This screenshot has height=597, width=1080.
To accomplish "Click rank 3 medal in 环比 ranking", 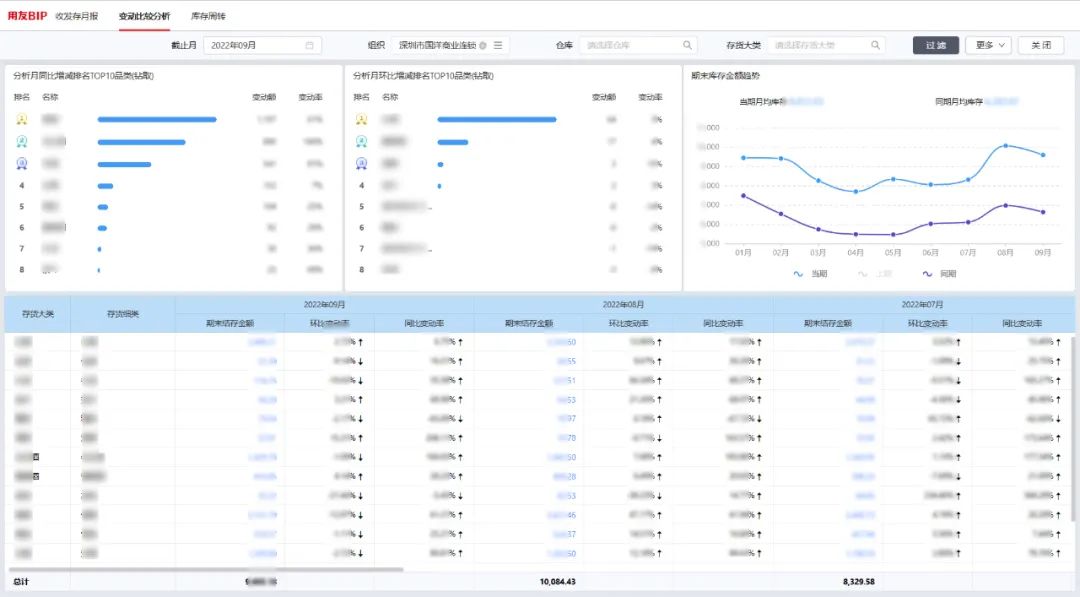I will coord(362,164).
